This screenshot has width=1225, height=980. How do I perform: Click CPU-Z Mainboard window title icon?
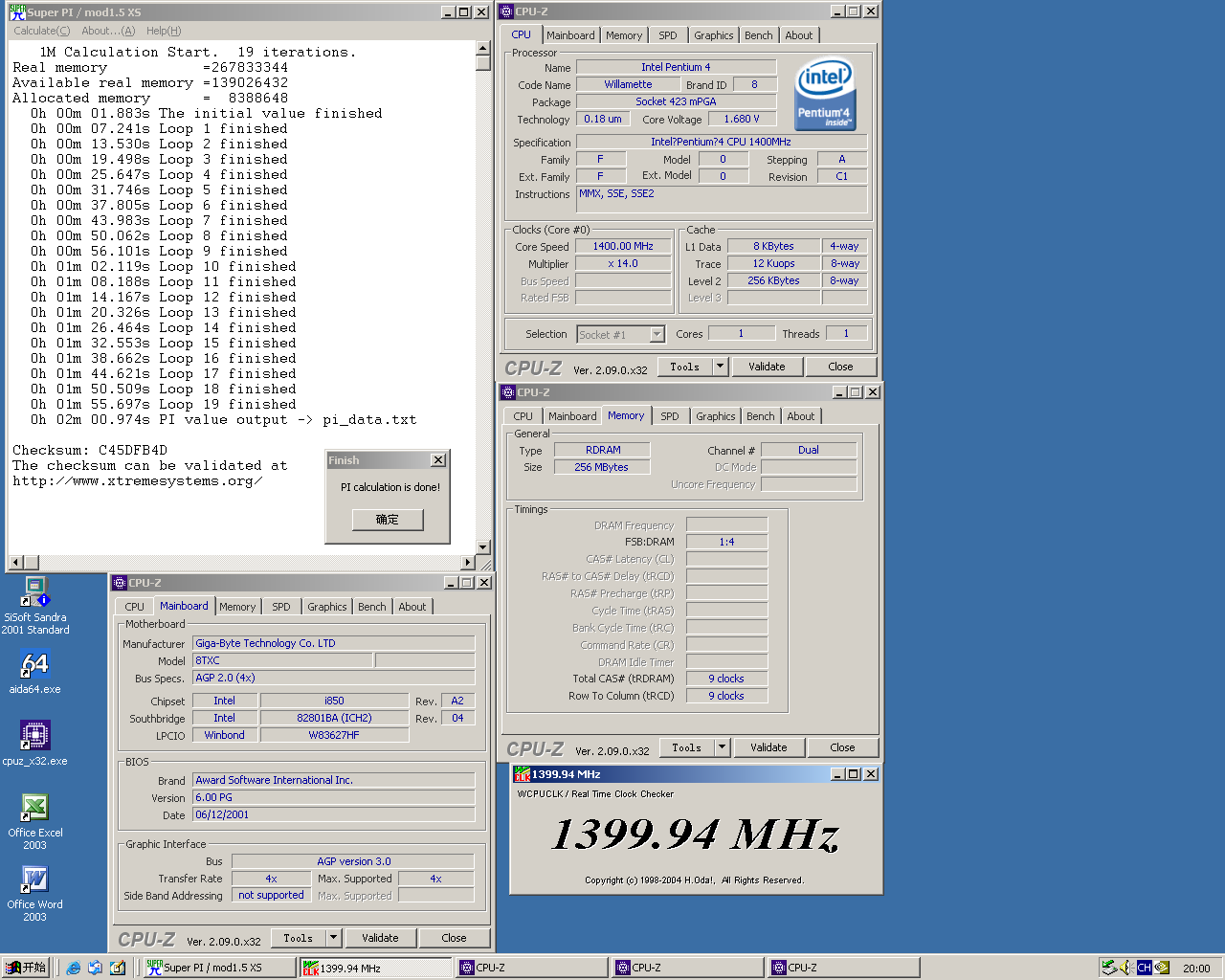[x=120, y=583]
